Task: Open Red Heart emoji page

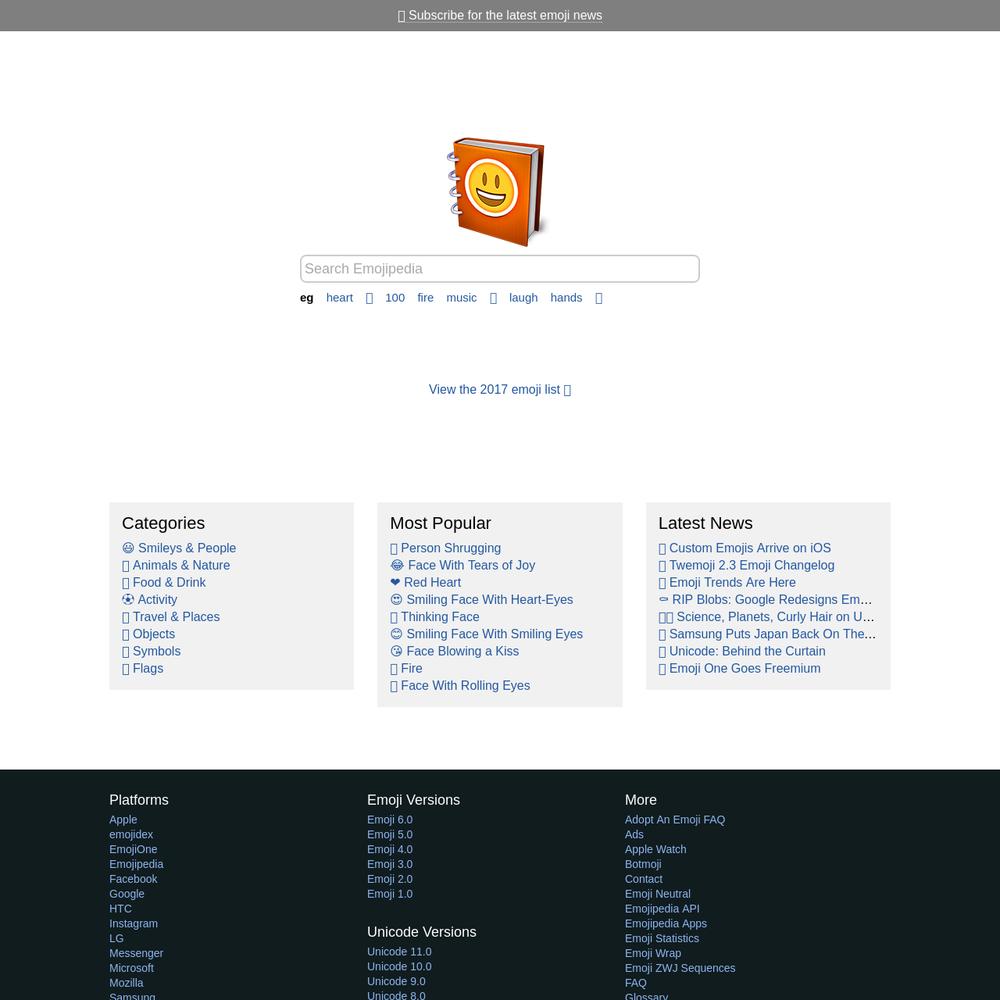Action: pyautogui.click(x=425, y=582)
